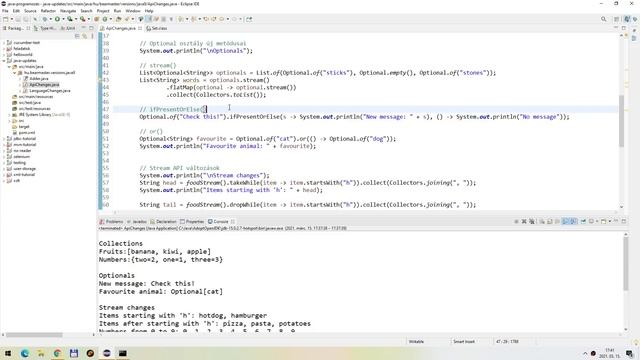Open the Navigate menu
This screenshot has width=640, height=360.
(x=68, y=11)
